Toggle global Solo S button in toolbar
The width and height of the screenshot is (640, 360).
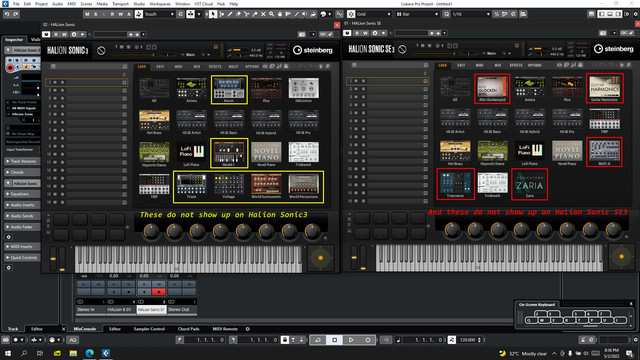coord(96,14)
